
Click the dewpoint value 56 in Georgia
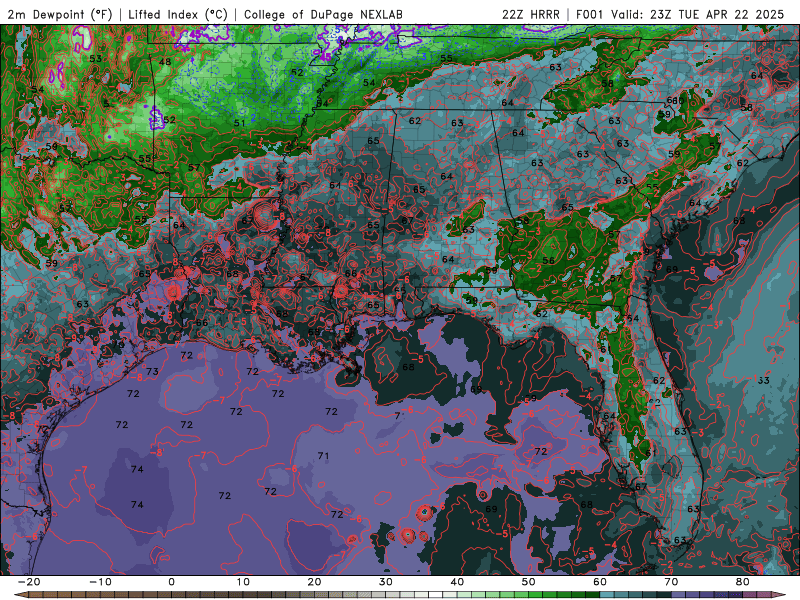coord(548,260)
